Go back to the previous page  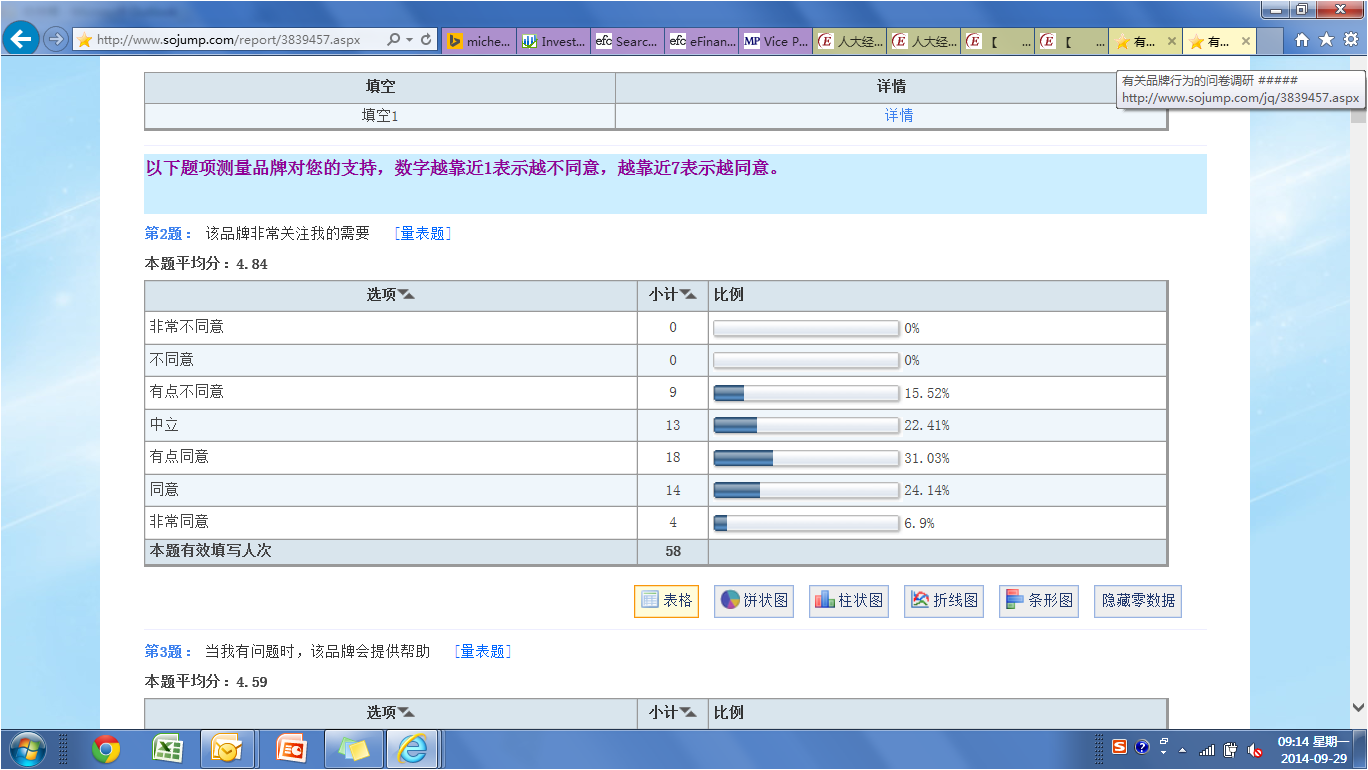point(21,40)
